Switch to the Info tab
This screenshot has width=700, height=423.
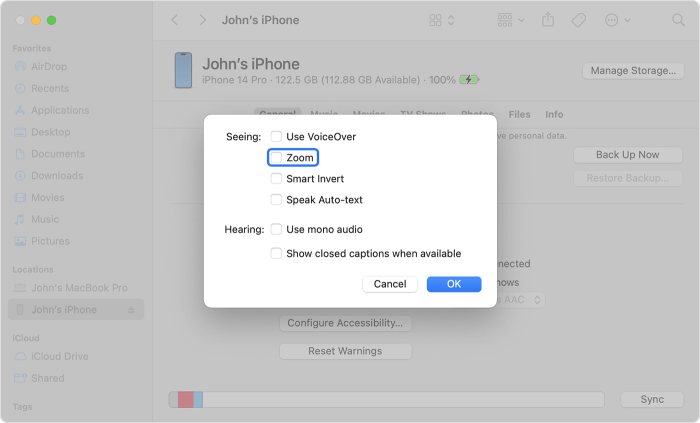tap(554, 115)
